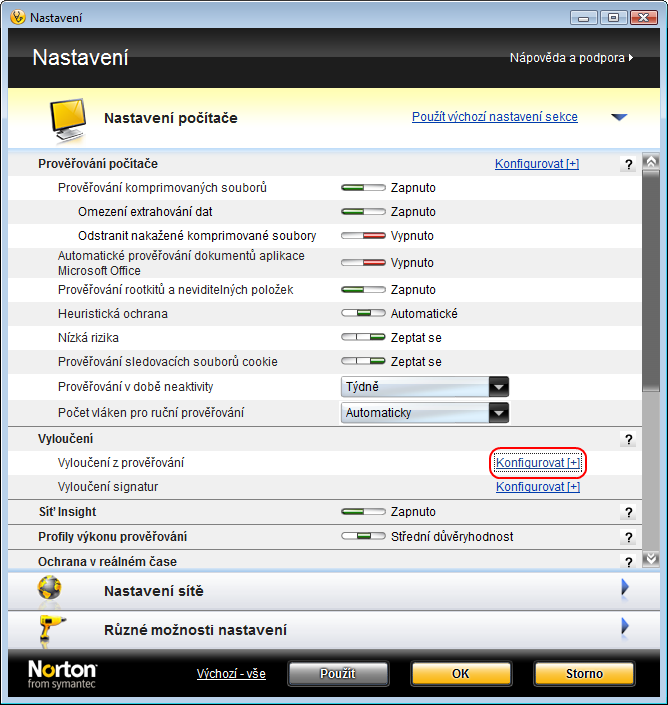The image size is (668, 705).
Task: Open help question mark for Profily výkonu prověřování
Action: 628,537
